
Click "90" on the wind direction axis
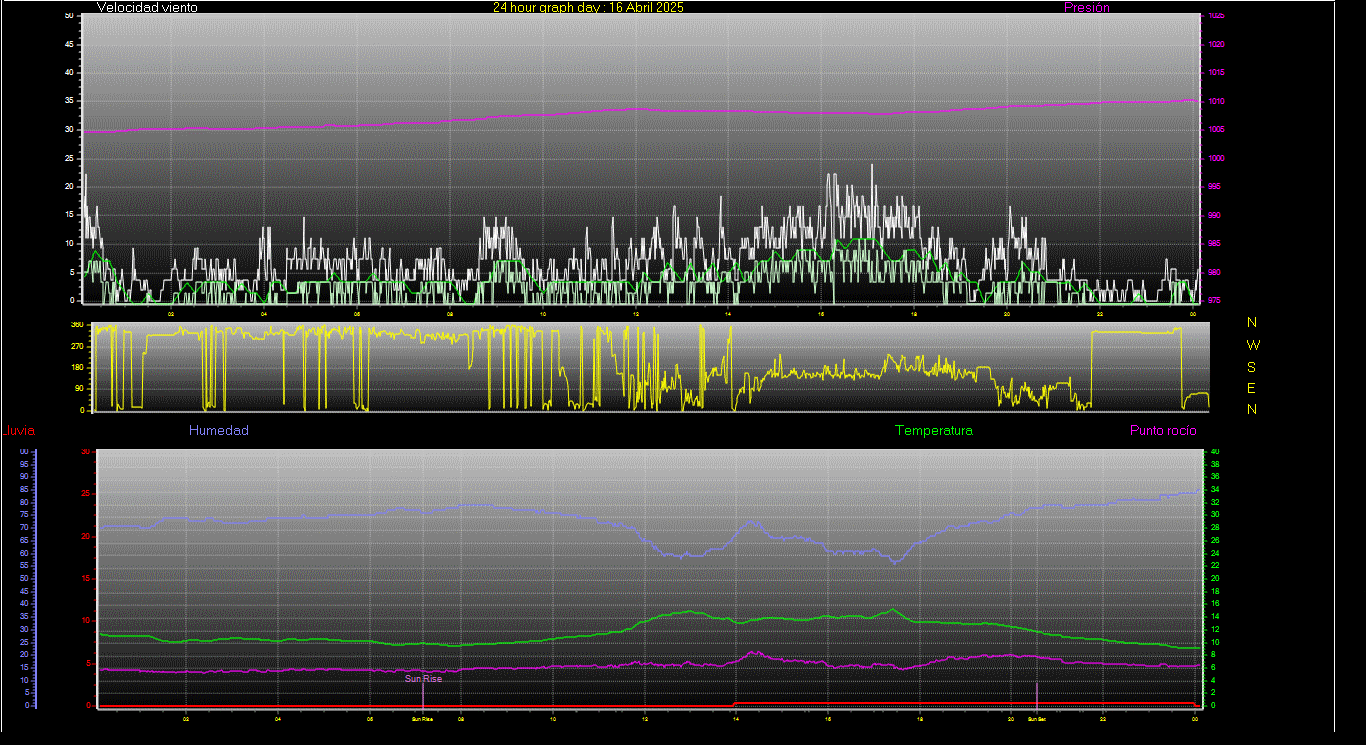coord(79,389)
